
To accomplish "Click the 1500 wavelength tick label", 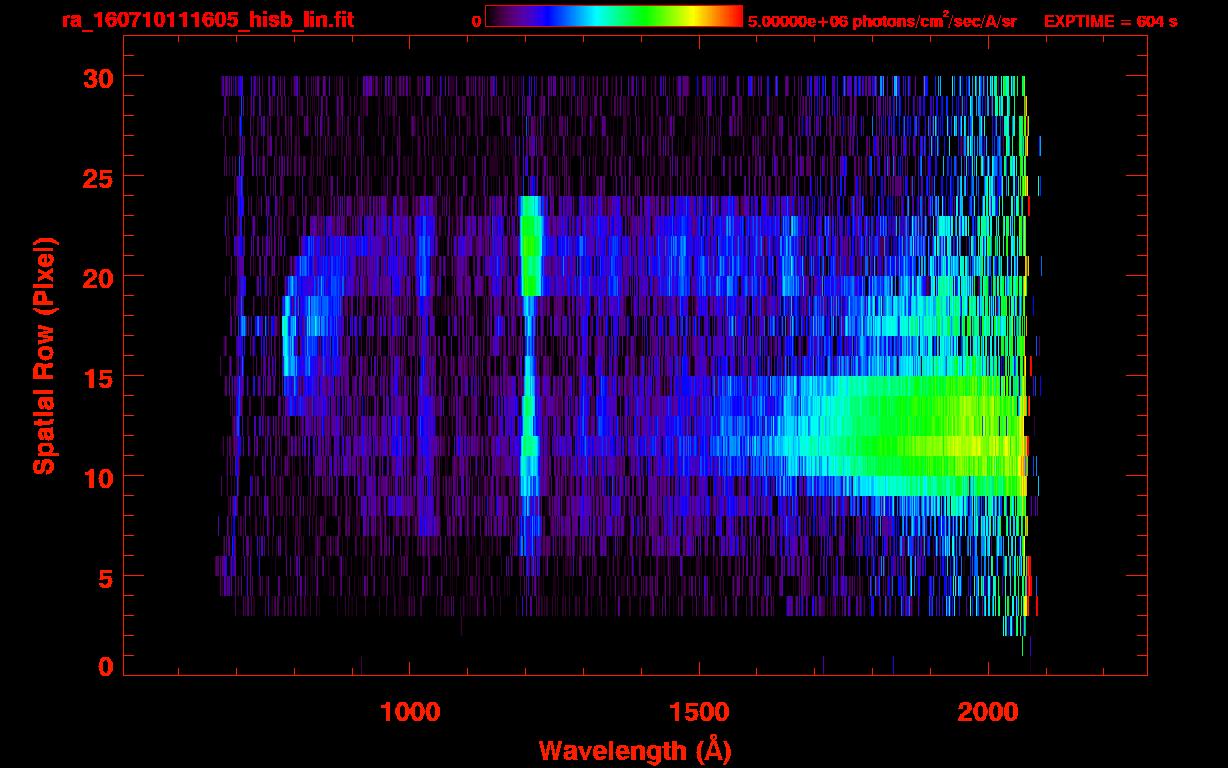I will tap(699, 712).
